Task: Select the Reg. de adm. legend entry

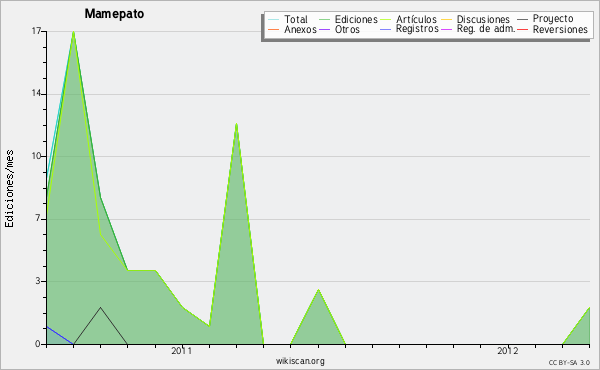Action: [486, 29]
